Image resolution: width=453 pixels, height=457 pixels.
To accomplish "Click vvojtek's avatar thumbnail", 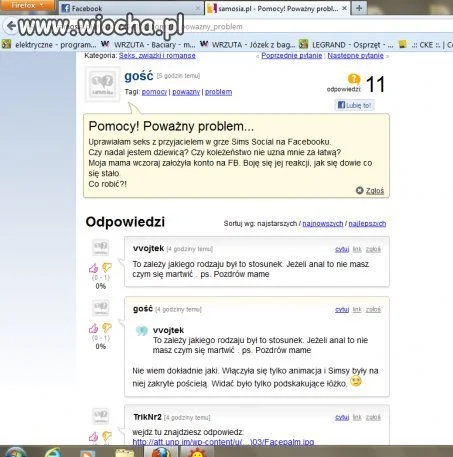I will click(100, 247).
